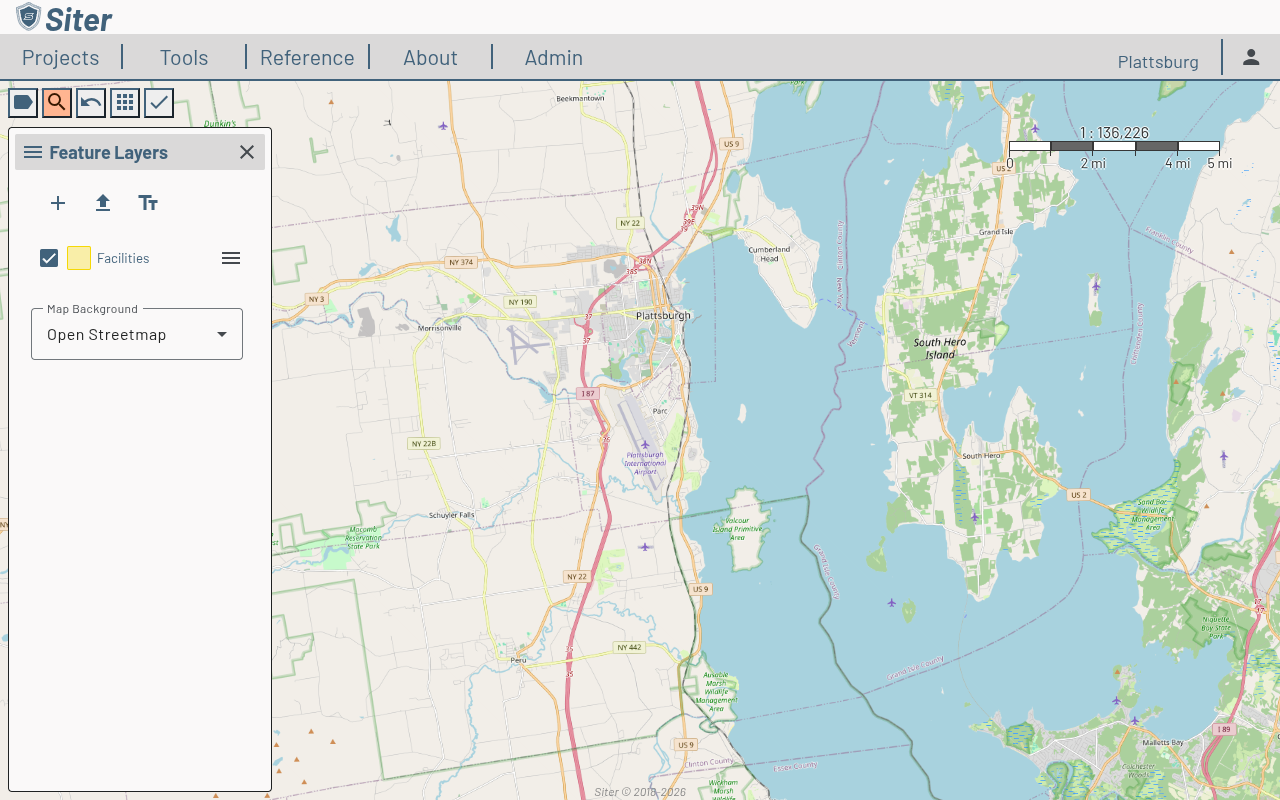Click the undo arrow in the map toolbar
This screenshot has width=1280, height=800.
(90, 102)
